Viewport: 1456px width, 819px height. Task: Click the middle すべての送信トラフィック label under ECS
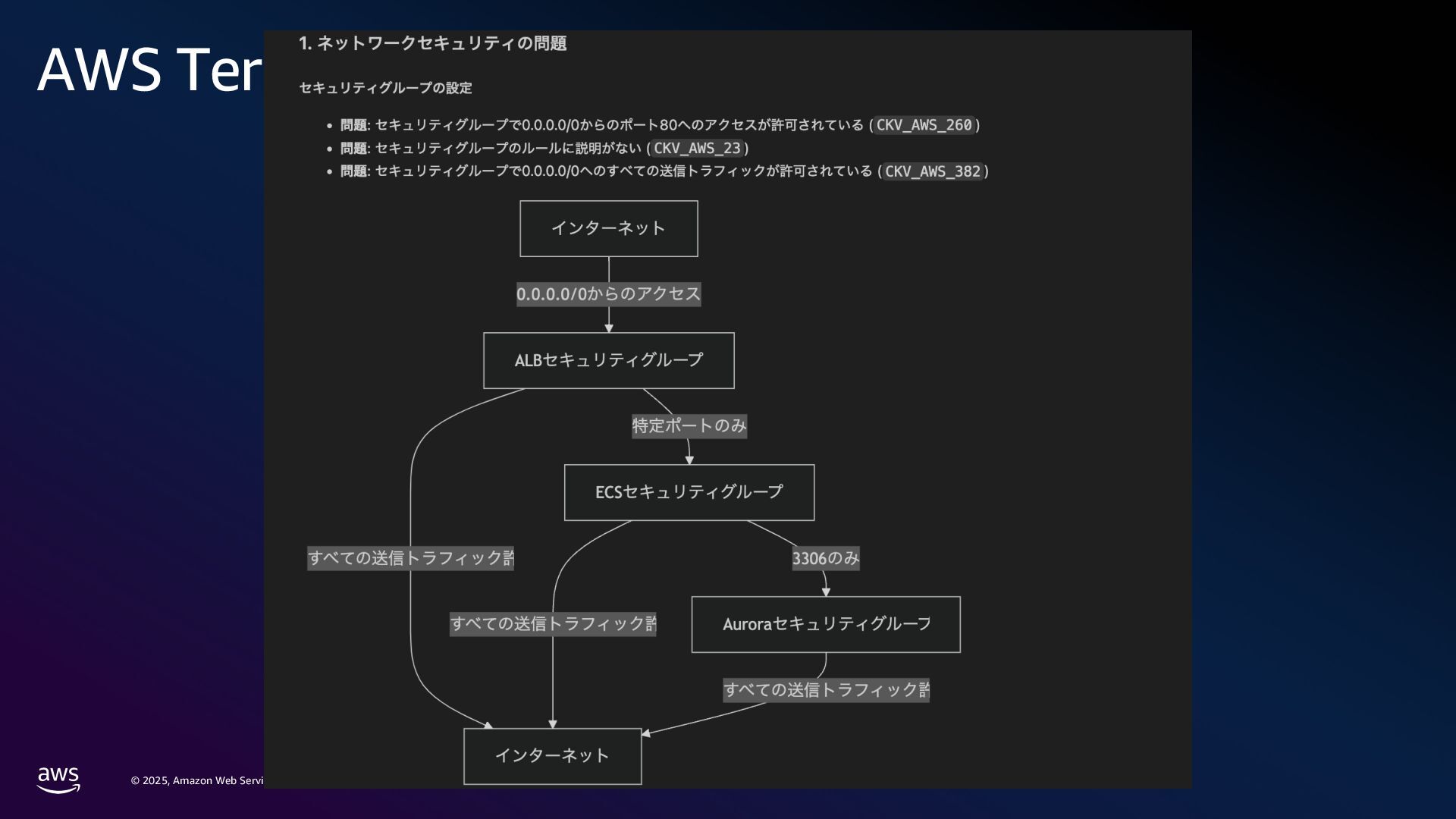pos(552,624)
